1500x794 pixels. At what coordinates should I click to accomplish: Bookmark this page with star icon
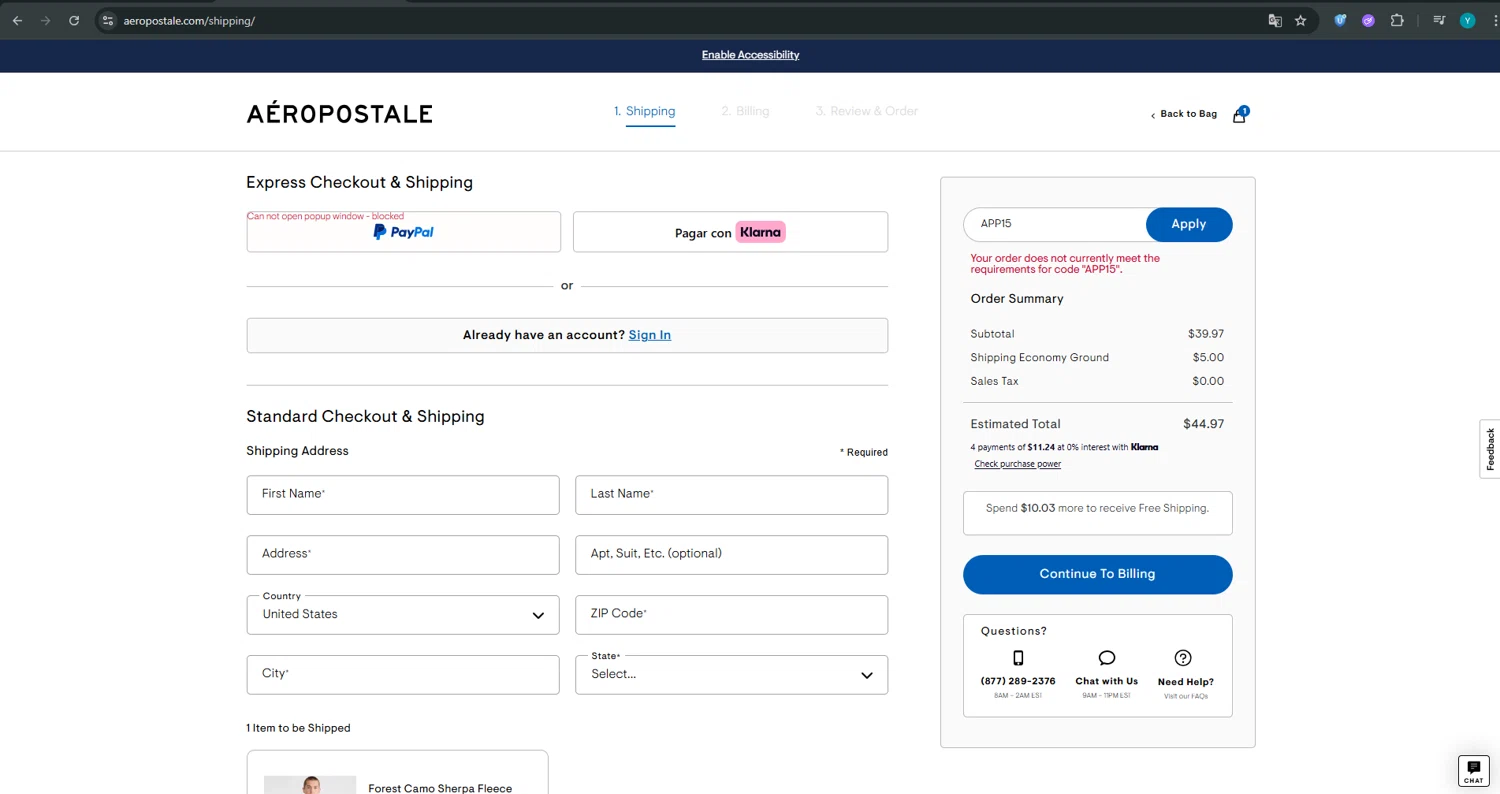point(1301,20)
